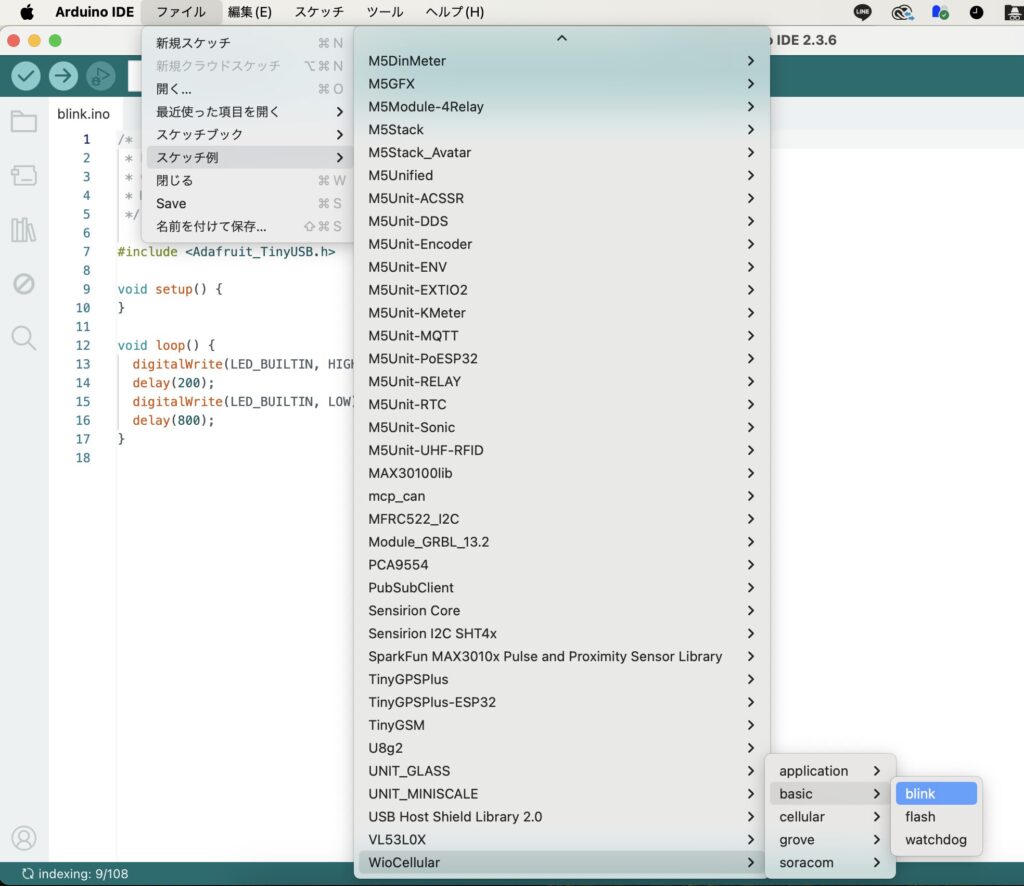Open the ヘルプ(H) menu
The image size is (1024, 886).
click(455, 12)
